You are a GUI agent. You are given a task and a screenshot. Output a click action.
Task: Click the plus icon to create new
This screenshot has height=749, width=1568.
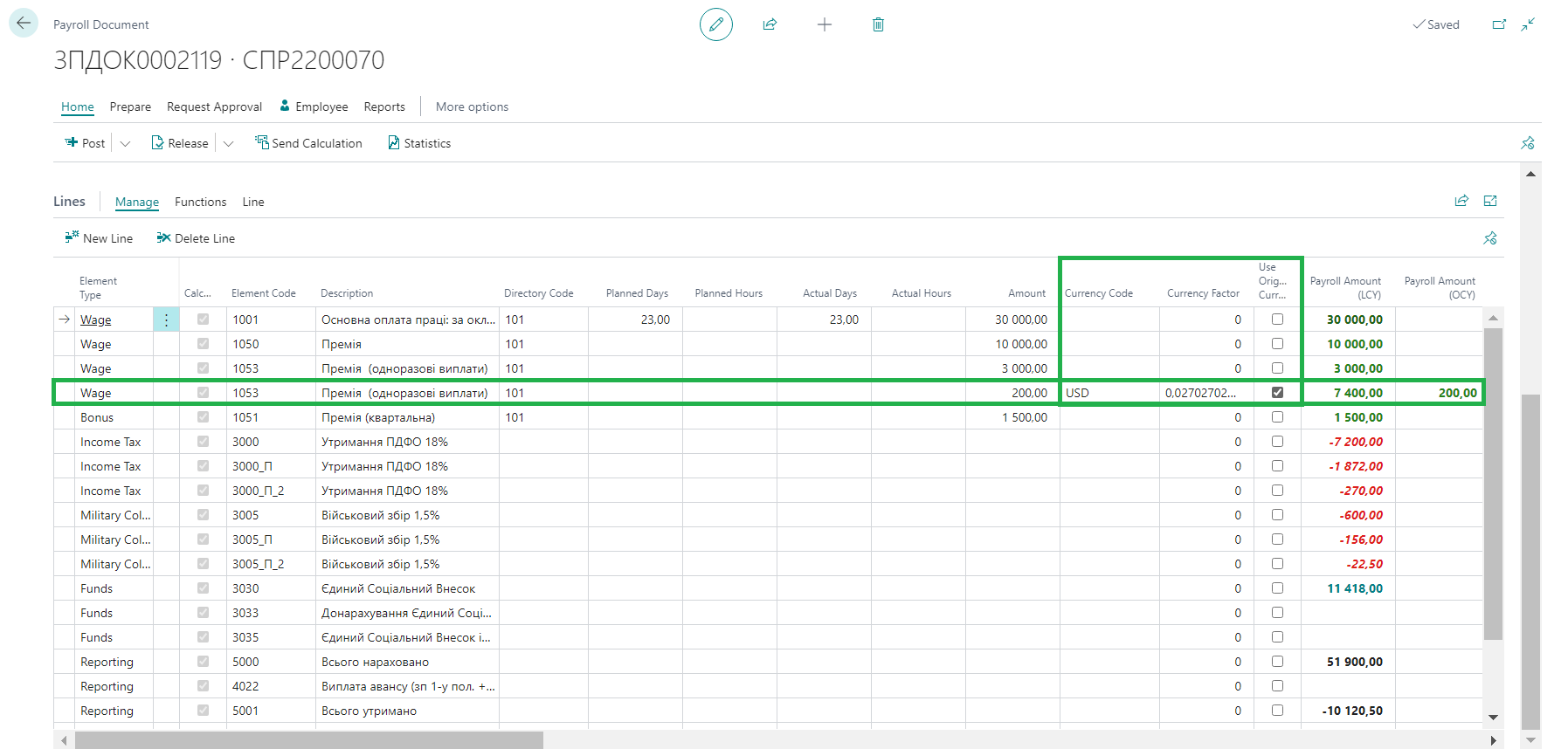[824, 24]
